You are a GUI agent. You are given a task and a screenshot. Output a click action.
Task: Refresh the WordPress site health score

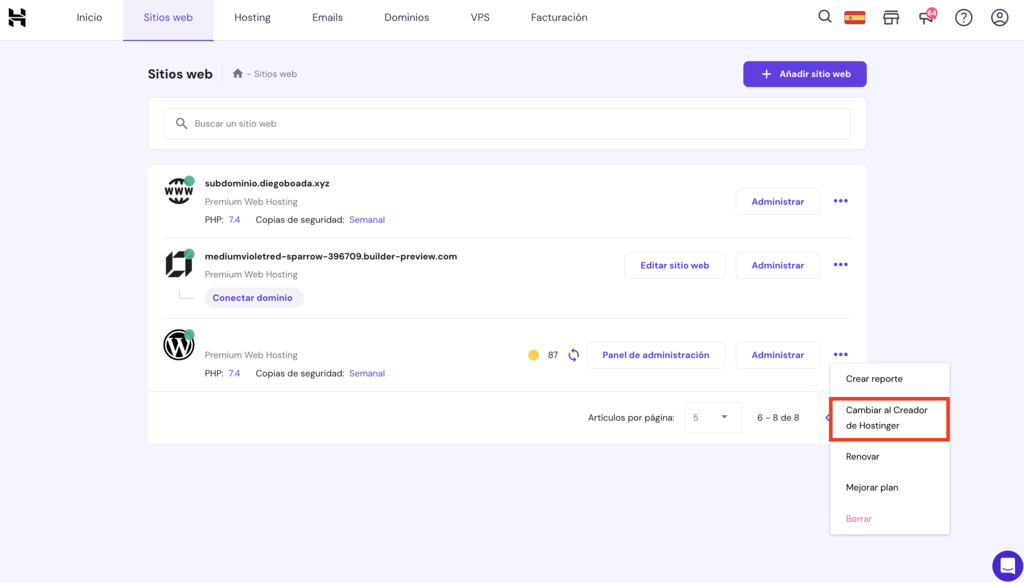pyautogui.click(x=571, y=354)
